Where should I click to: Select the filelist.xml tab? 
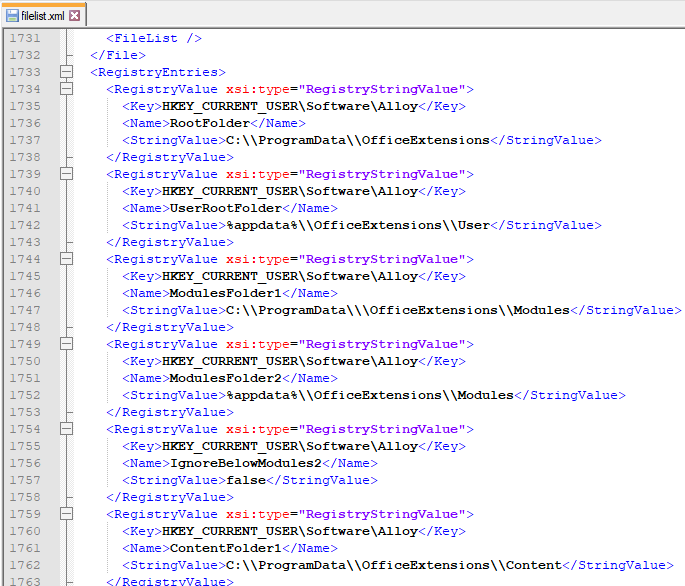tap(43, 16)
